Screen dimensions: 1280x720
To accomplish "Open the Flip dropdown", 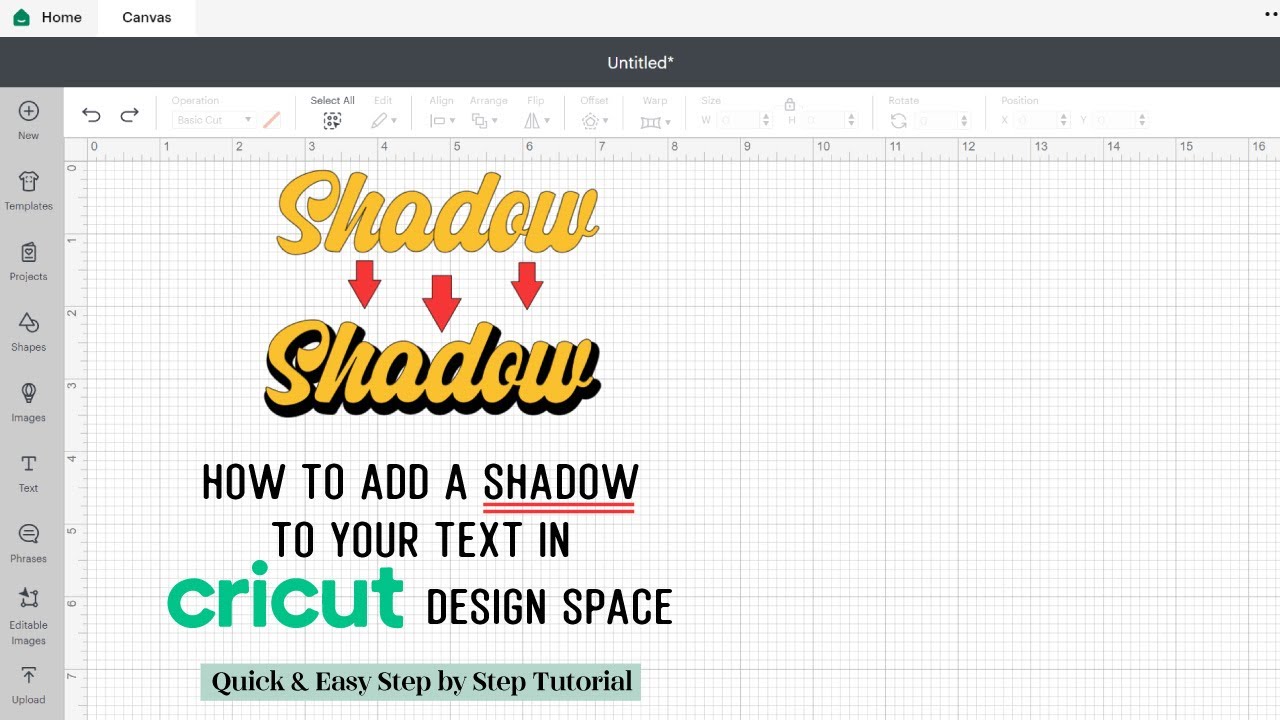I will [537, 120].
